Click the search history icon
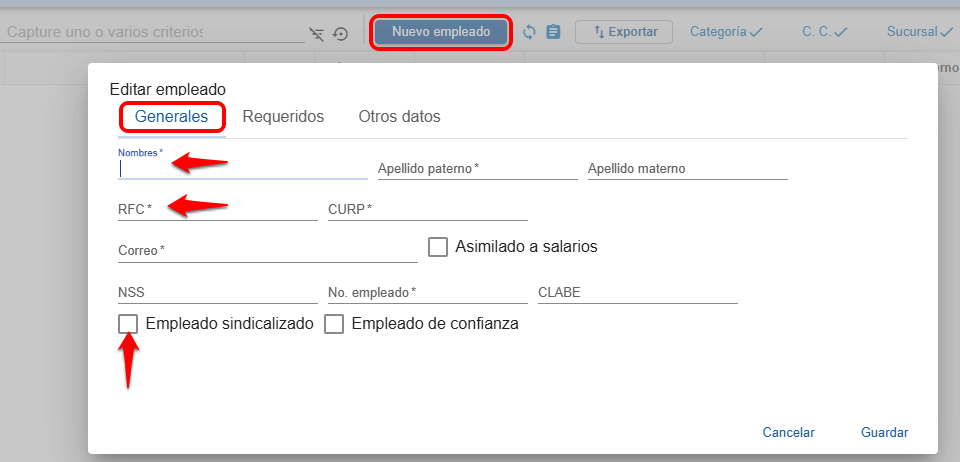Image resolution: width=960 pixels, height=462 pixels. [x=340, y=33]
